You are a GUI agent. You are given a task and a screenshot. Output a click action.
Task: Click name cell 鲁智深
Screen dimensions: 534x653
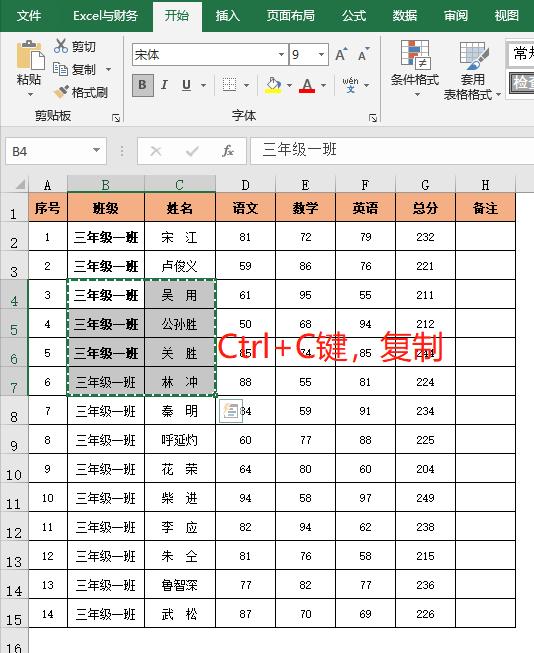[180, 585]
